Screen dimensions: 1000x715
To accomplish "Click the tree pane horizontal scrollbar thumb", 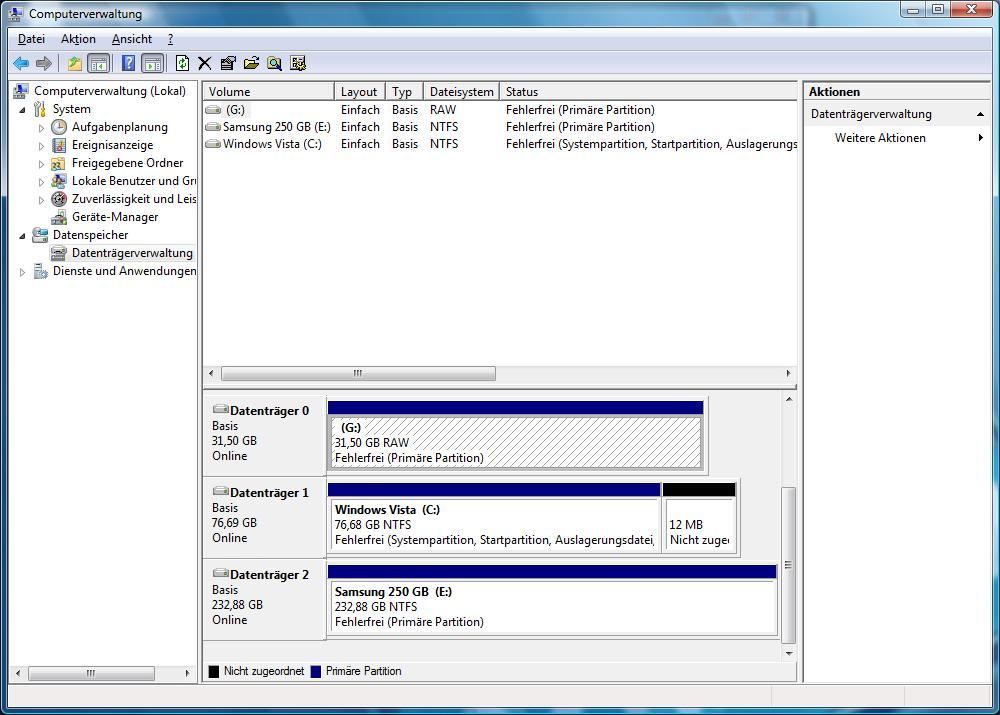I will click(x=91, y=673).
